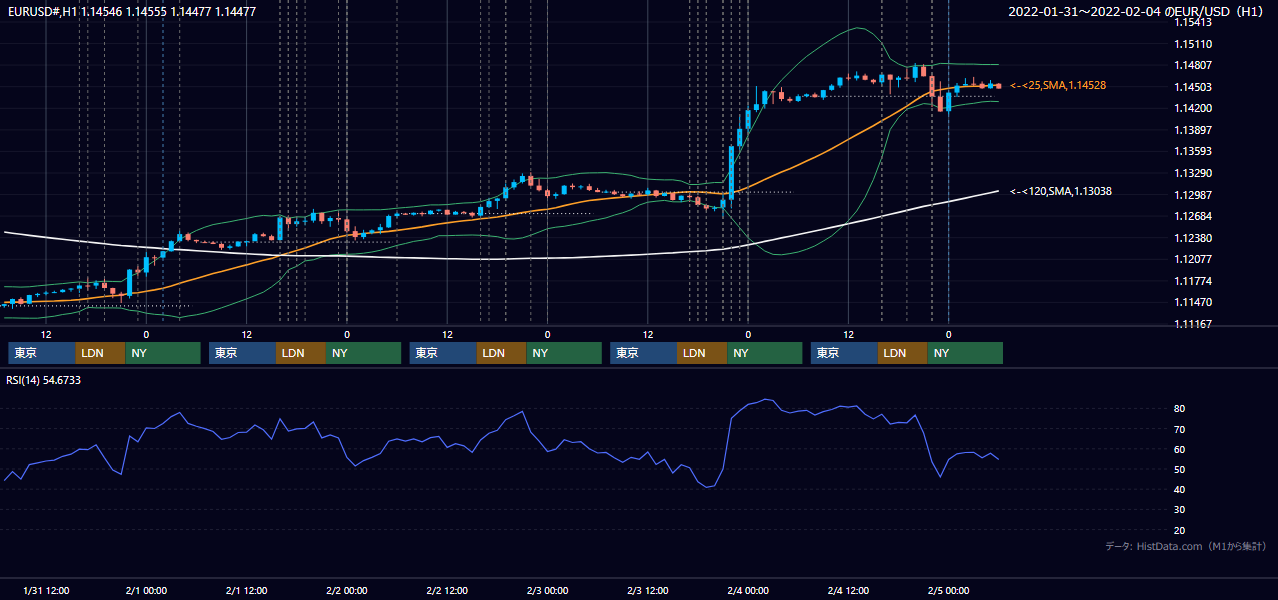This screenshot has width=1278, height=600.
Task: Select the RSI axis level 60
Action: tap(1180, 449)
